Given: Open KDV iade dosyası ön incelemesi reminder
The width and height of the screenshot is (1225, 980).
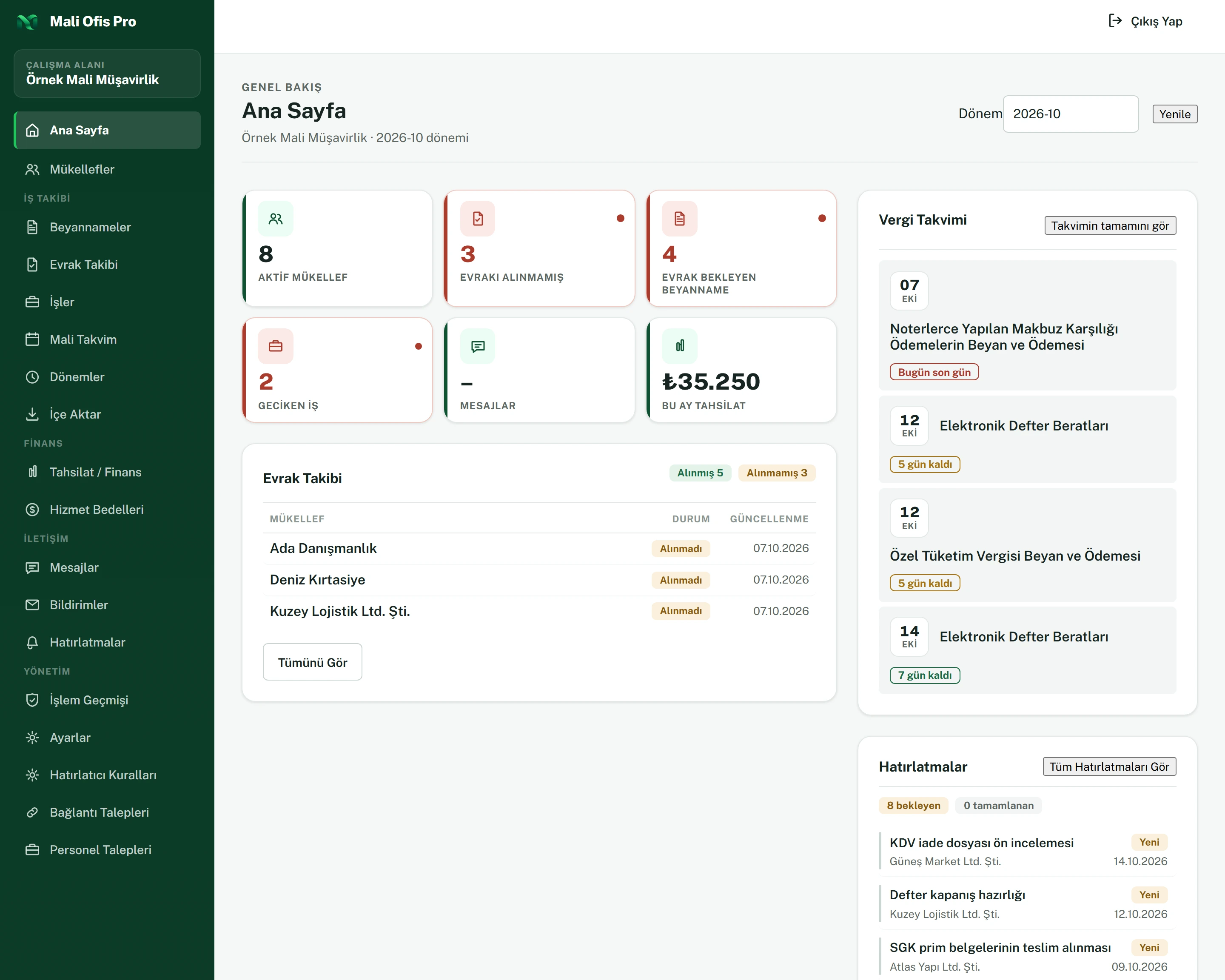Looking at the screenshot, I should tap(1028, 851).
